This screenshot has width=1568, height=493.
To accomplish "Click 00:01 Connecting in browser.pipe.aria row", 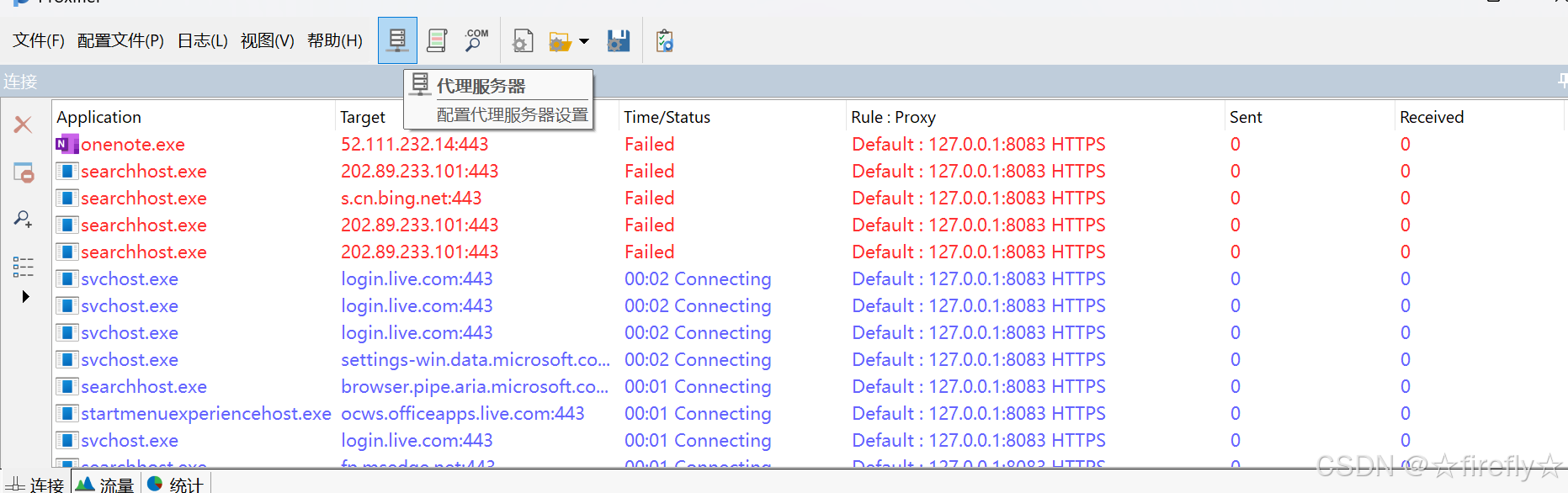I will (698, 386).
